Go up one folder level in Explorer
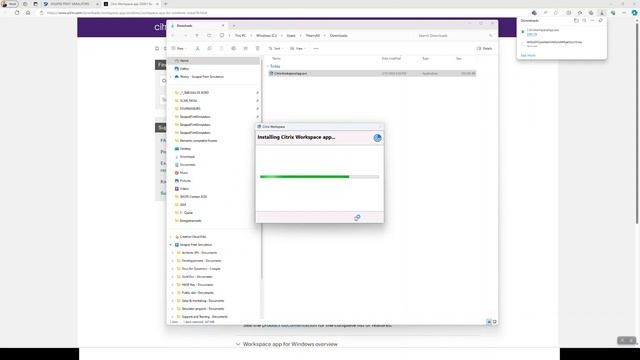640x360 pixels. [197, 36]
